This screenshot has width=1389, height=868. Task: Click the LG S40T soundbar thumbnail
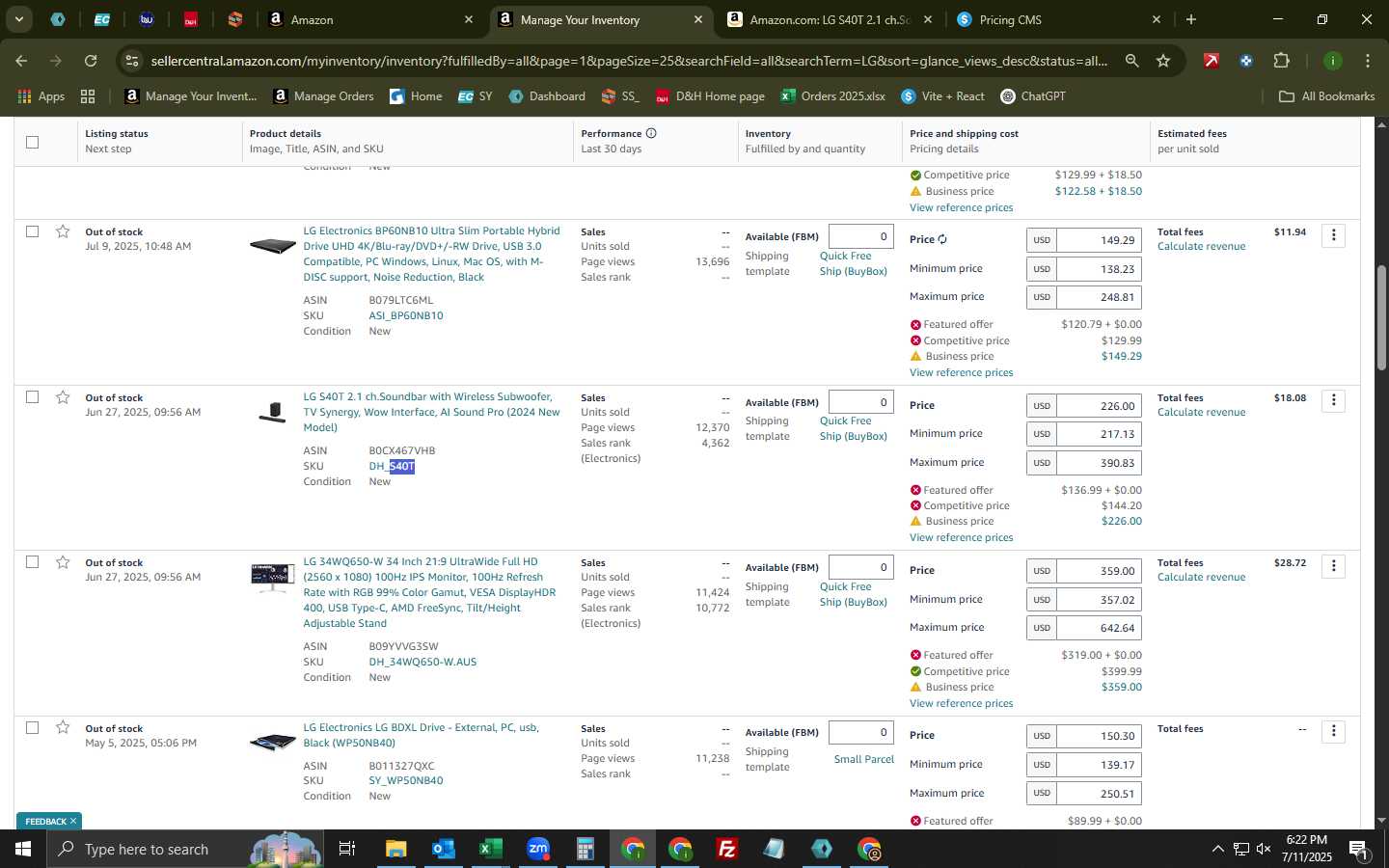tap(273, 413)
